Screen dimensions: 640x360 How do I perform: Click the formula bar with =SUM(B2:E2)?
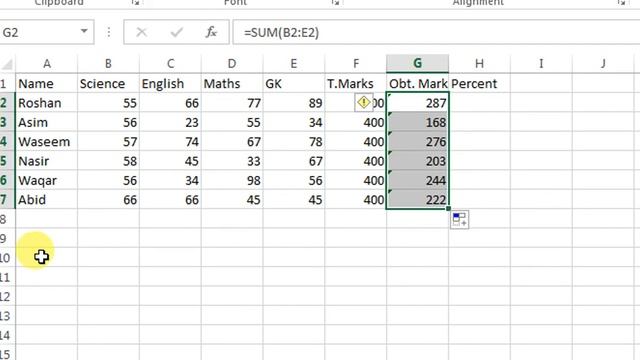(x=436, y=32)
